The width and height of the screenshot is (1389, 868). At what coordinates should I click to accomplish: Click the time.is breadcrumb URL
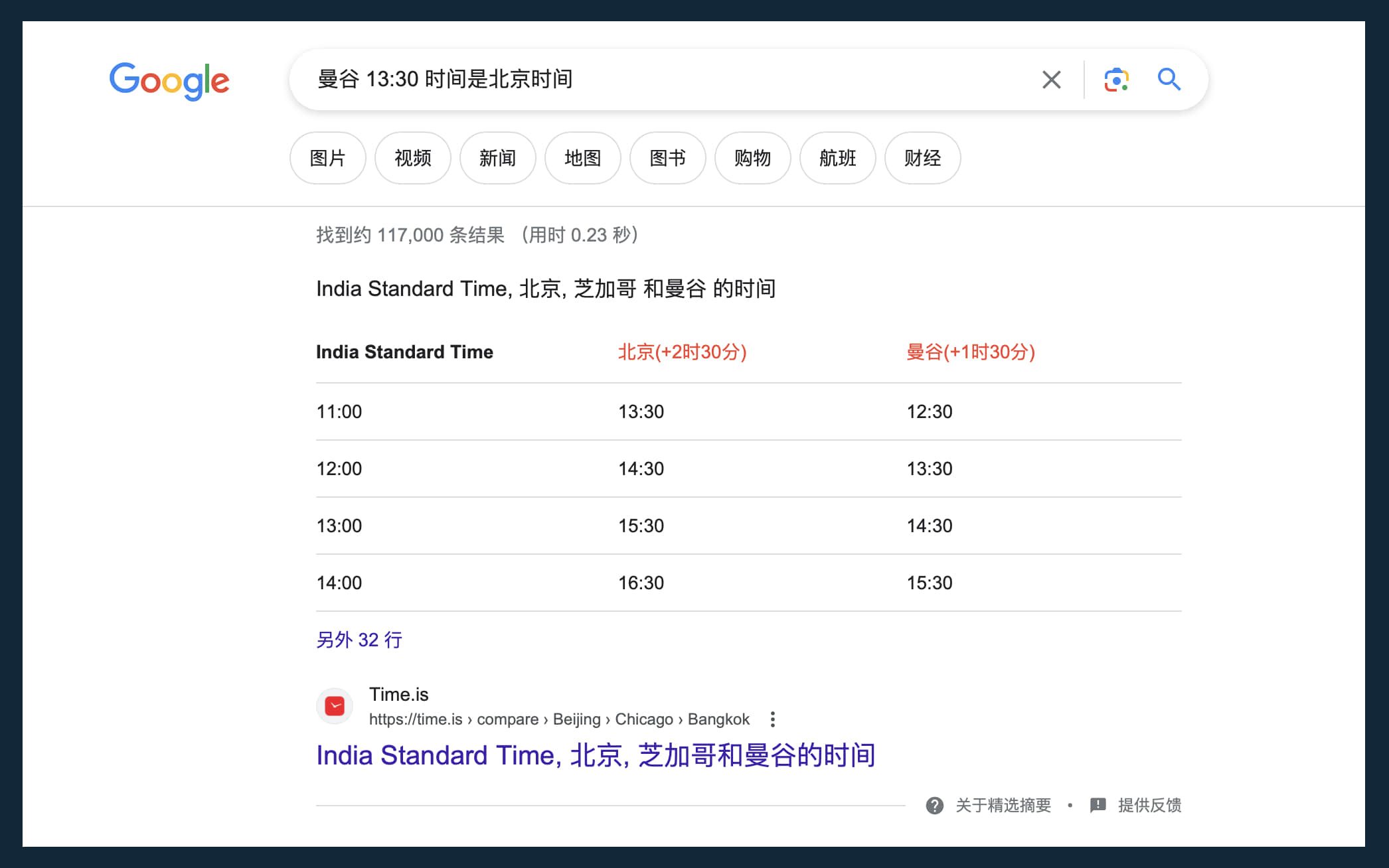559,719
